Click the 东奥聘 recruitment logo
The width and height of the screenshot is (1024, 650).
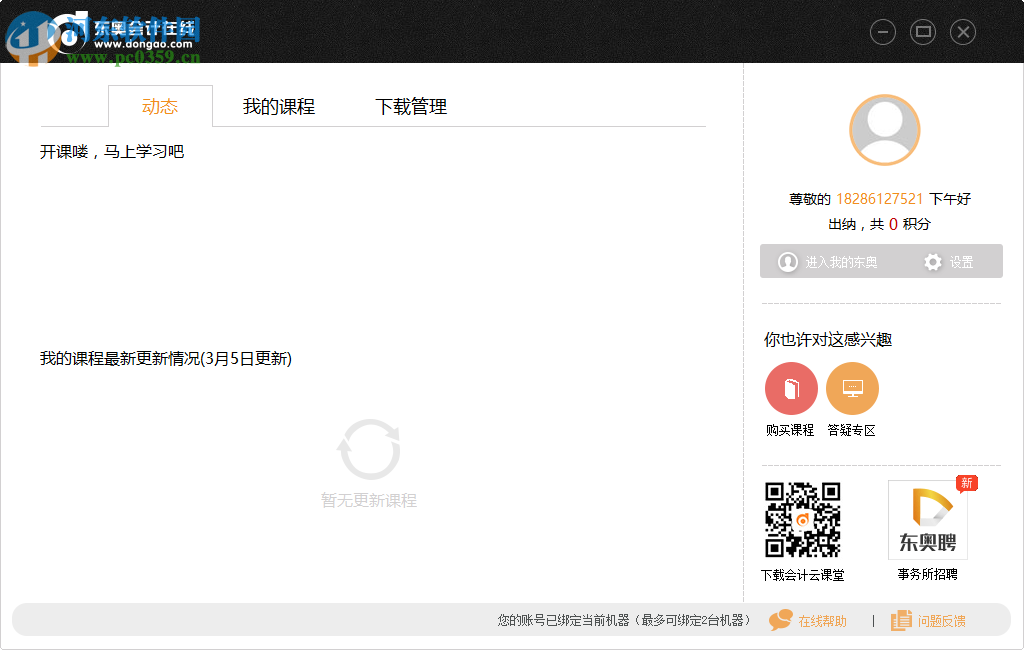click(x=926, y=519)
